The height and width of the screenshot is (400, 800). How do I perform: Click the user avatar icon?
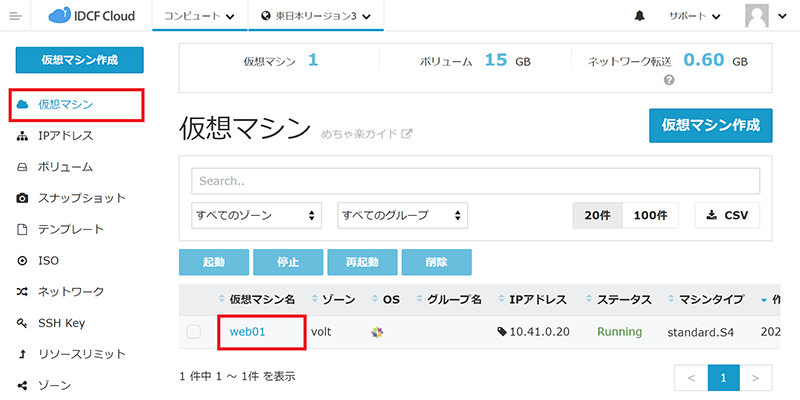760,16
